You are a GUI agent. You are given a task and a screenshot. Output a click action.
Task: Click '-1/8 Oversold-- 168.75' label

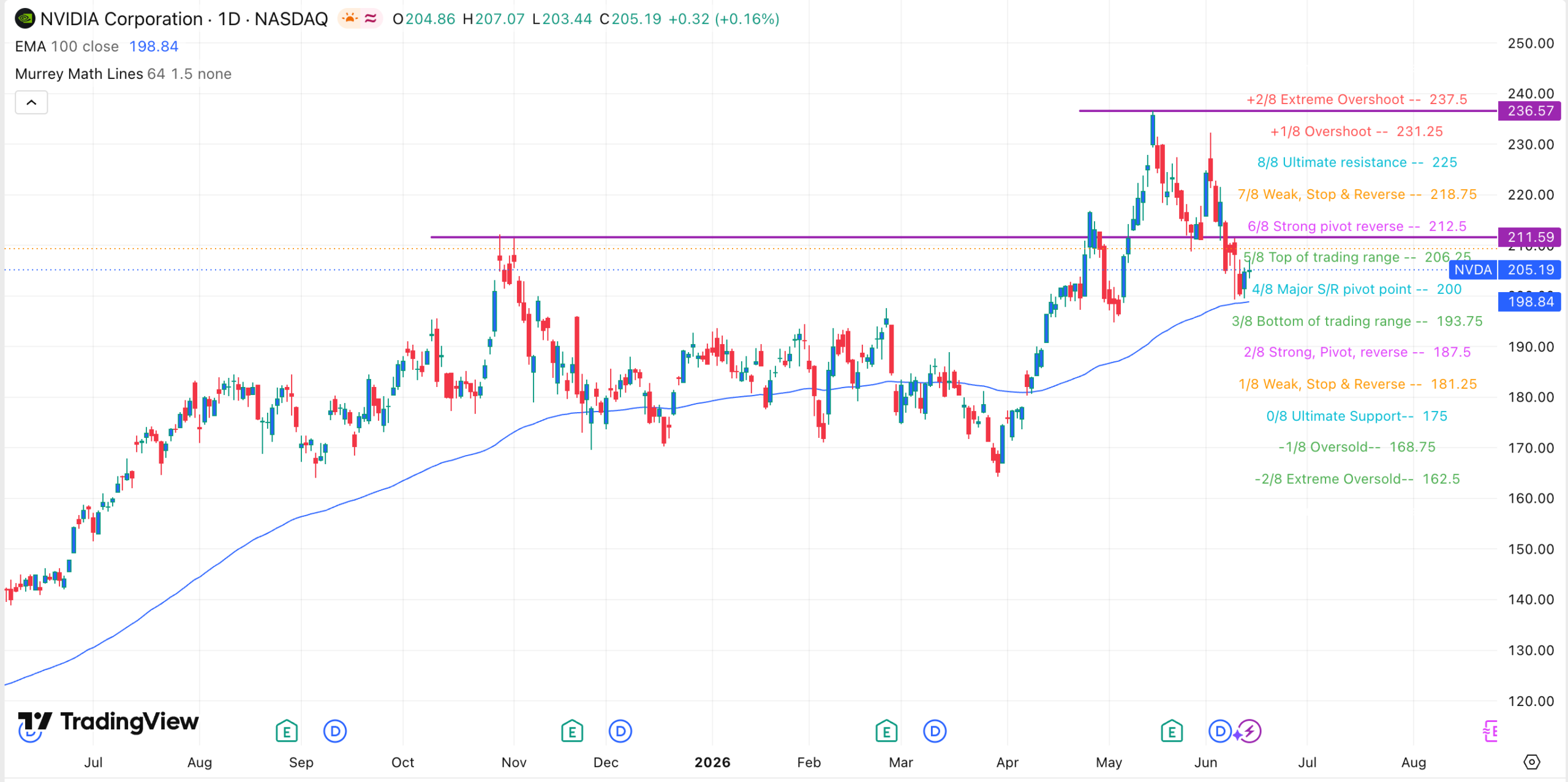point(1357,447)
